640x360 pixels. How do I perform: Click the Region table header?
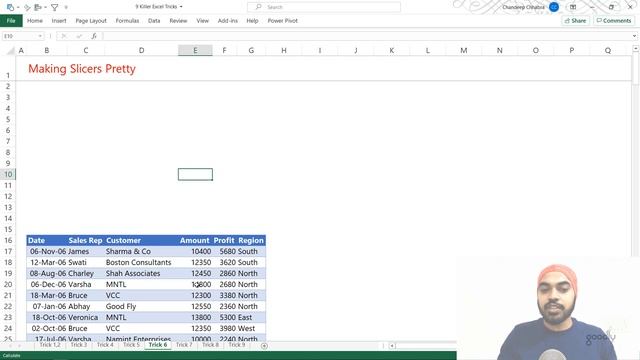pyautogui.click(x=251, y=240)
